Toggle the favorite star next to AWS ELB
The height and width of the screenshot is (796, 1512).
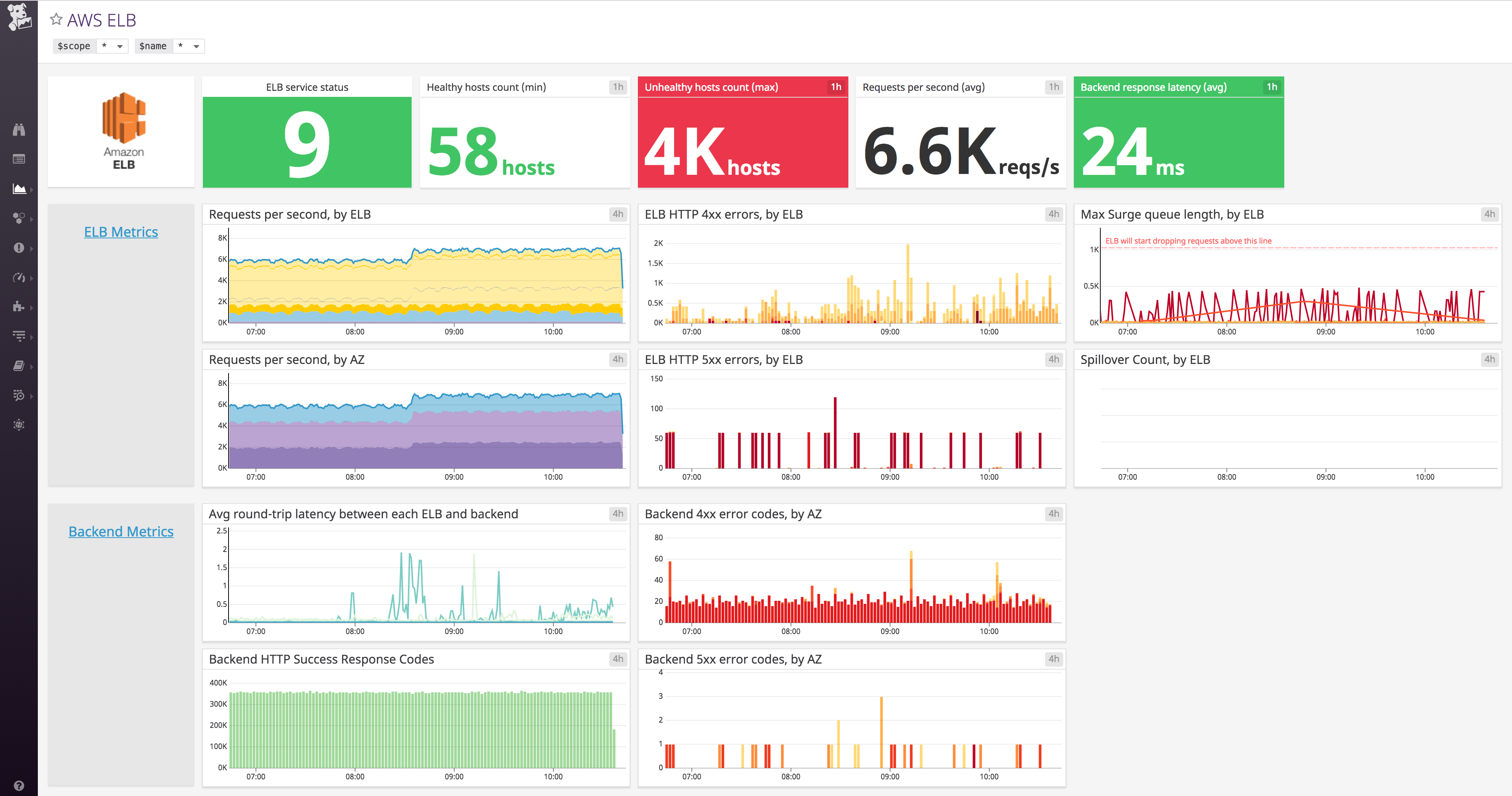[x=56, y=19]
